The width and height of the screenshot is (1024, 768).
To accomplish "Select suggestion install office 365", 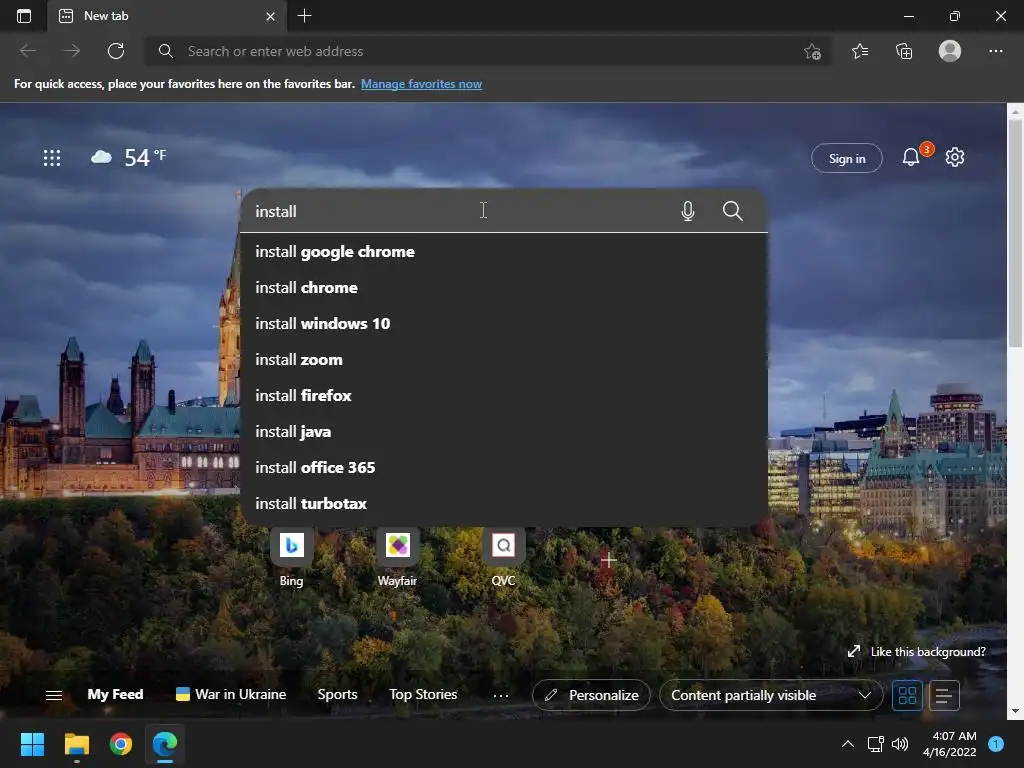I will point(504,468).
